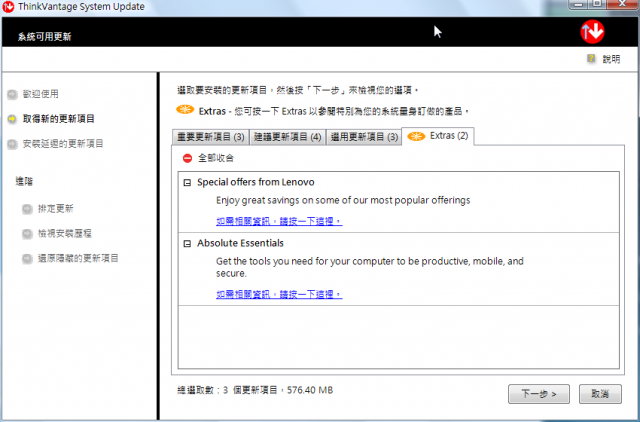
Task: Close the ThinkVantage System Update window
Action: point(623,4)
